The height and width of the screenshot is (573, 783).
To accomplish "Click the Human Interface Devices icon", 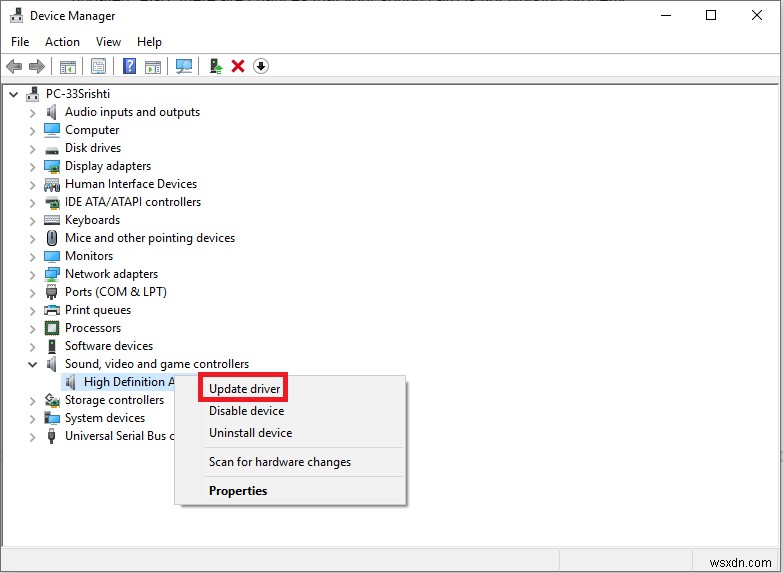I will pos(52,184).
